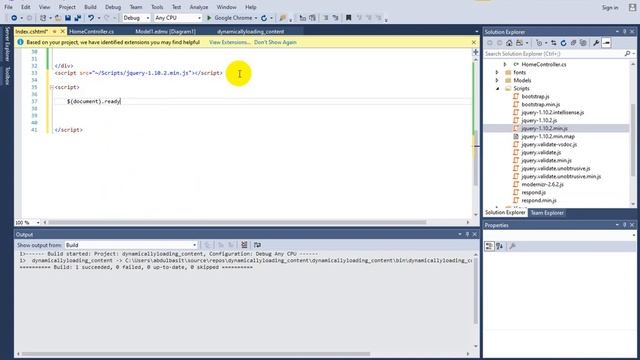
Task: Click Sign in at the top right
Action: coord(610,7)
